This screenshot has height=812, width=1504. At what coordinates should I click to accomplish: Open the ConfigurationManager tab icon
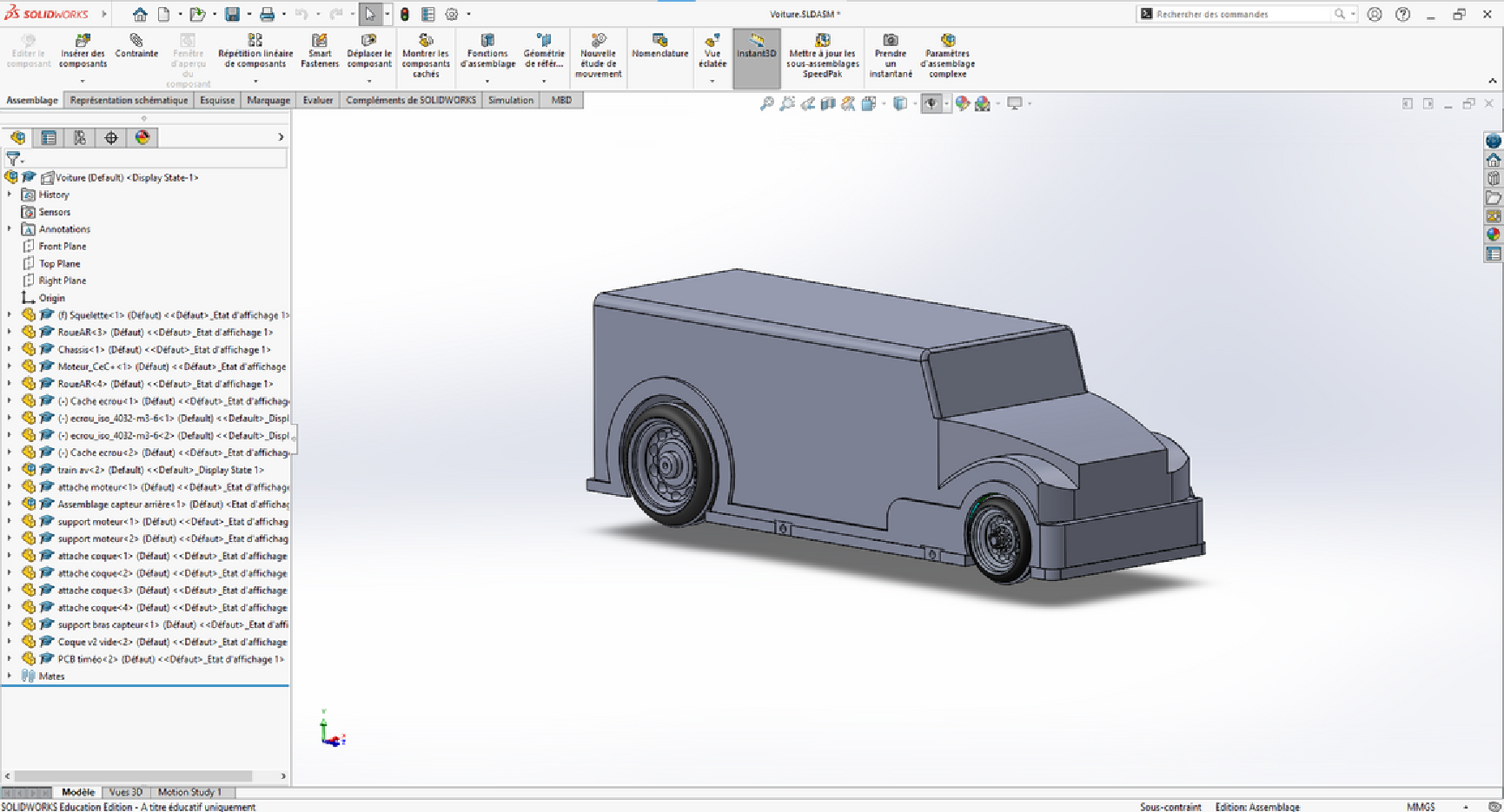[x=80, y=137]
